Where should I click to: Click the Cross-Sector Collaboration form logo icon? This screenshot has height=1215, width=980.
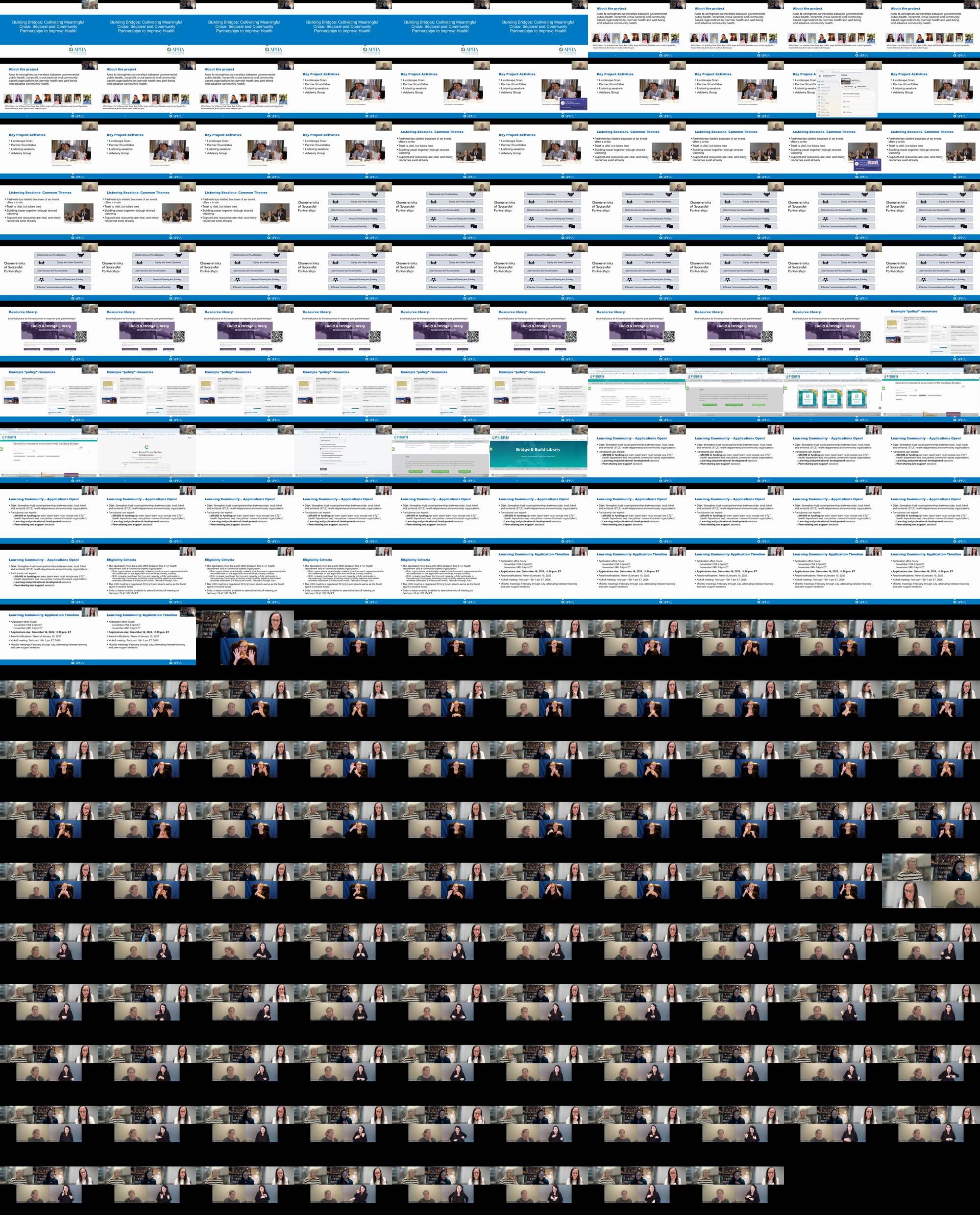(x=146, y=447)
